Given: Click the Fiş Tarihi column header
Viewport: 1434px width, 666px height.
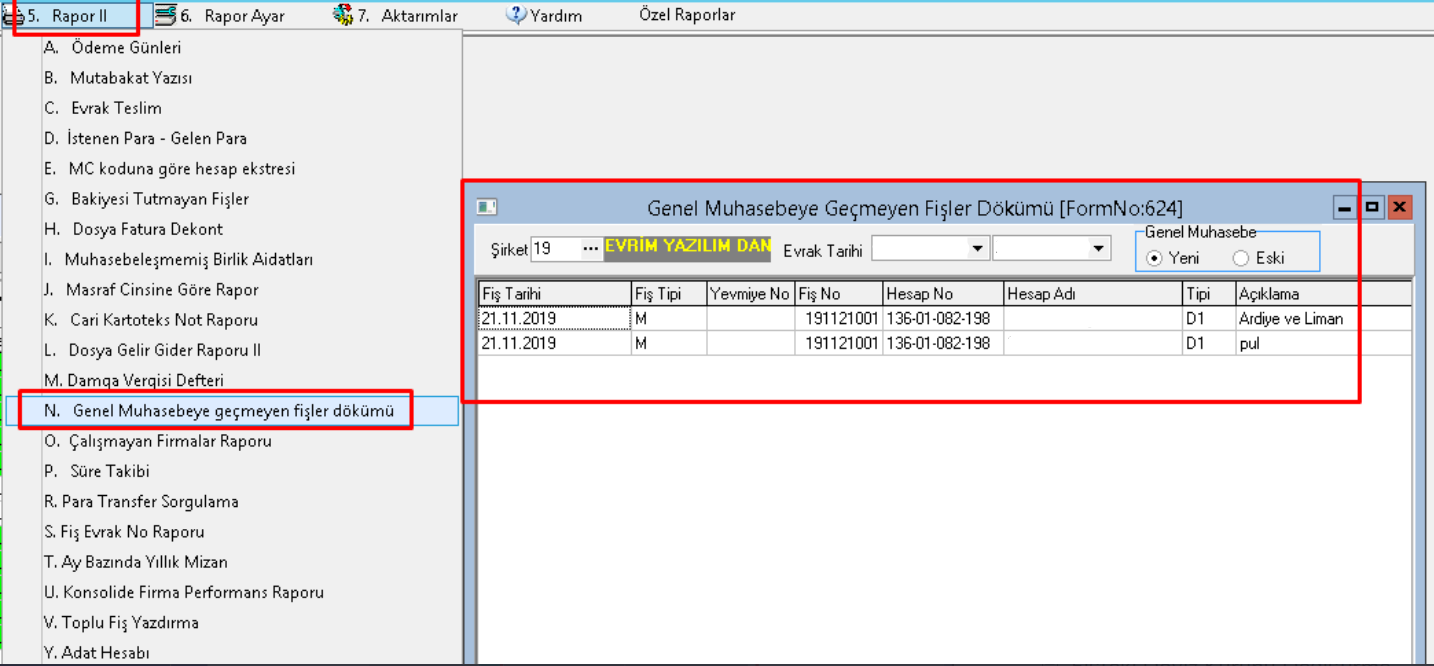Looking at the screenshot, I should (554, 294).
